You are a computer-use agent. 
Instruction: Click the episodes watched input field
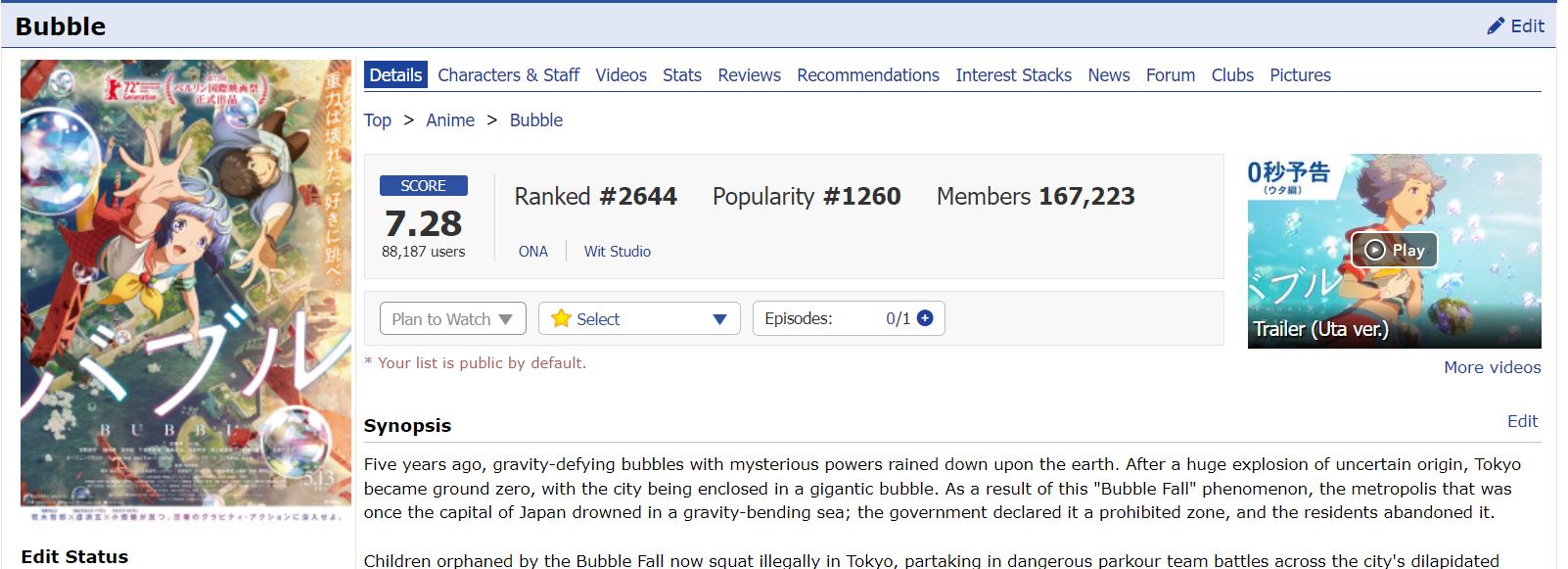click(x=861, y=319)
